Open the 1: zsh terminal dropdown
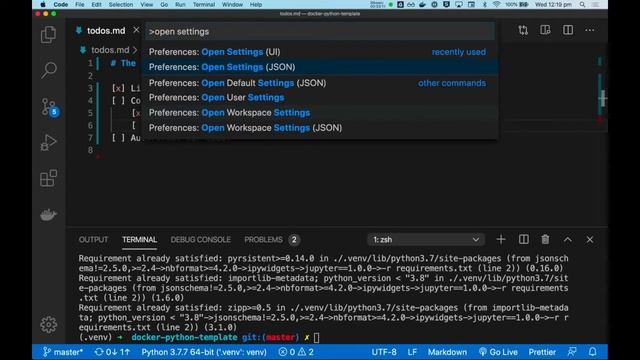 point(426,240)
